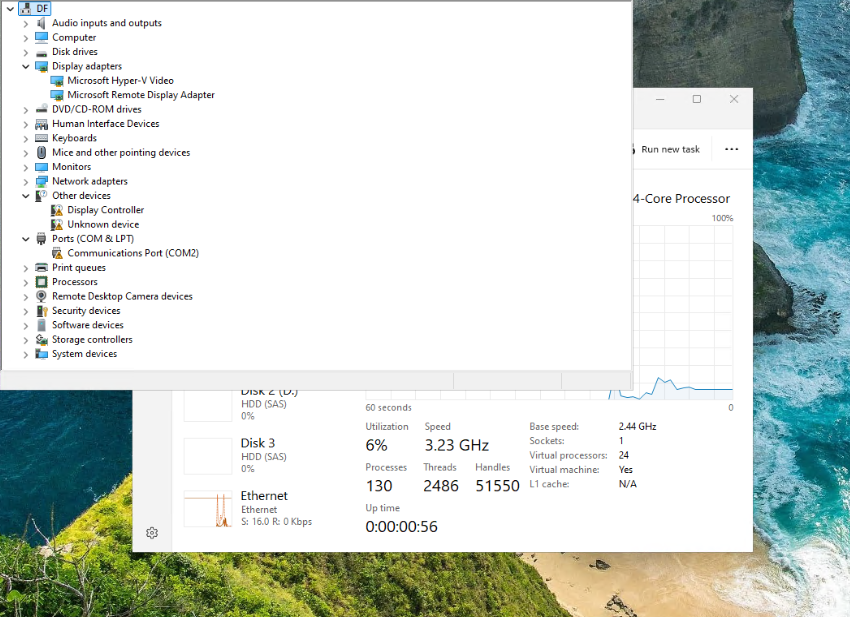Expand the System devices branch
The width and height of the screenshot is (850, 617).
coord(25,354)
